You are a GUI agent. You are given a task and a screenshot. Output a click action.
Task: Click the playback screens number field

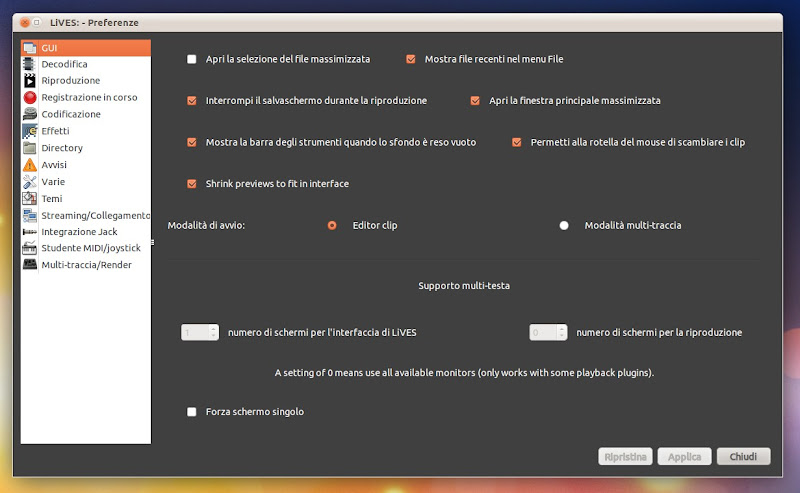543,333
